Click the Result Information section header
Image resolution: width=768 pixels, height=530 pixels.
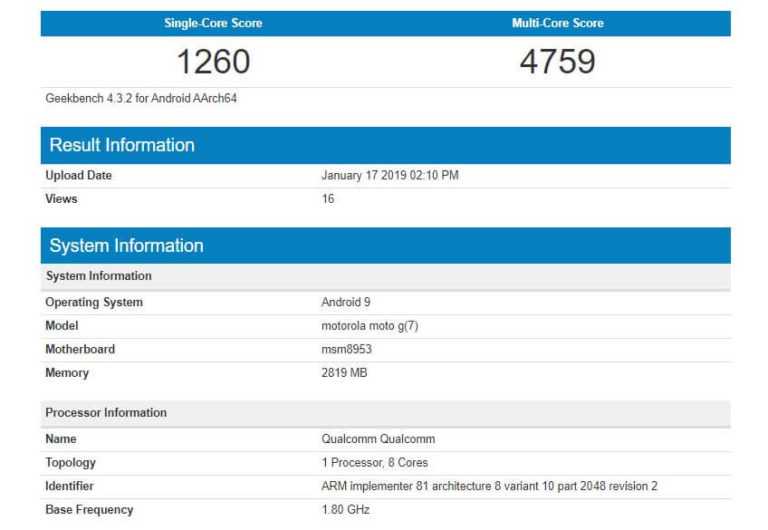(385, 145)
